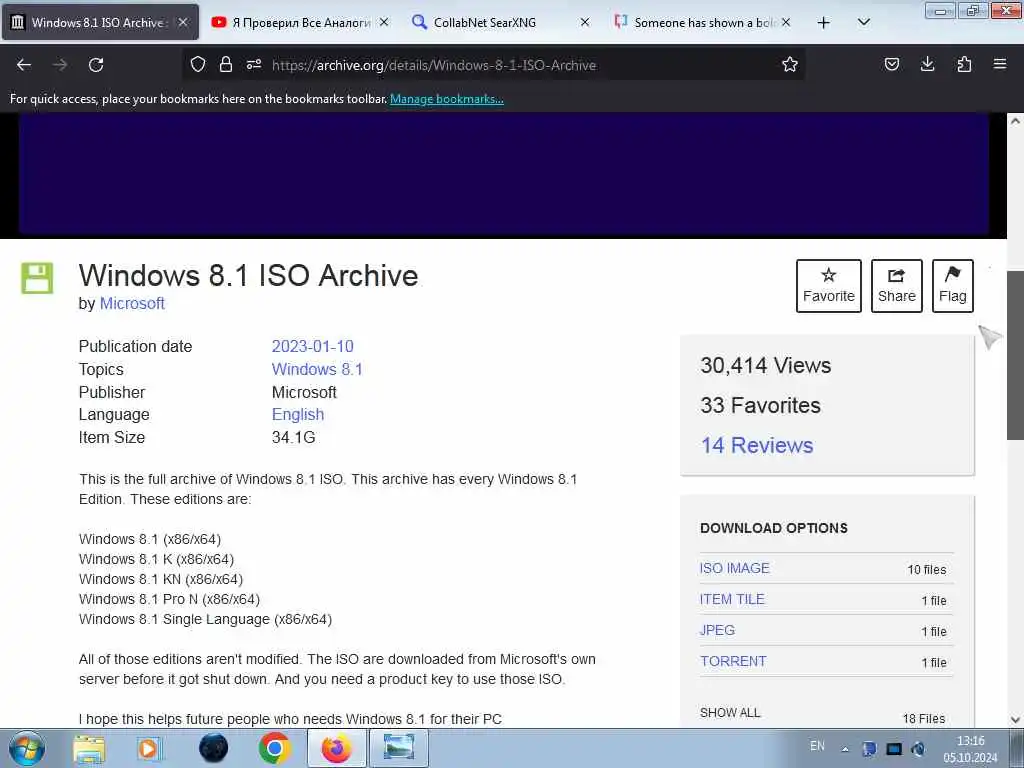Open ITEM TILE download option
This screenshot has height=768, width=1024.
click(x=732, y=599)
